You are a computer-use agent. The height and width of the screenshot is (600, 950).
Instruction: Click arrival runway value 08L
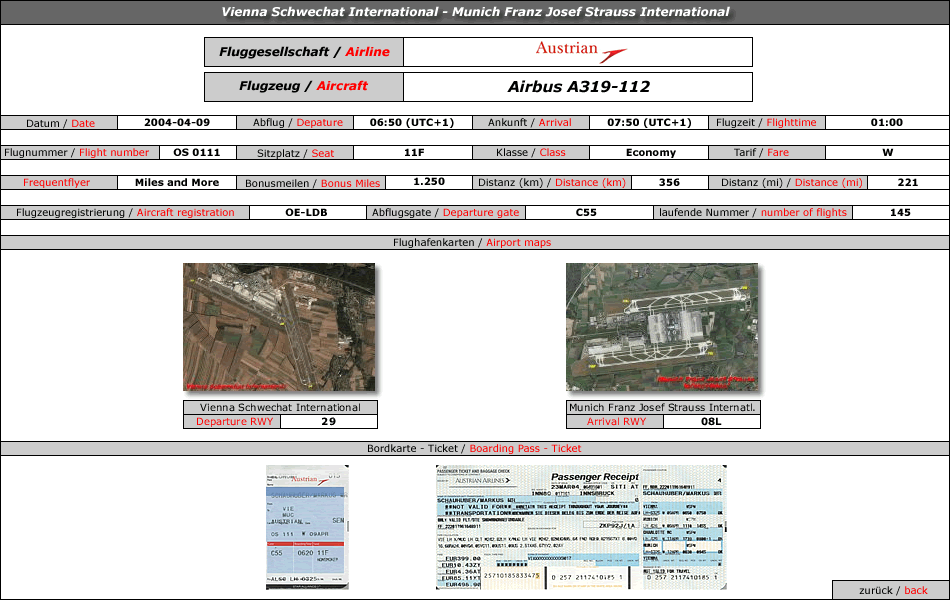[x=711, y=421]
